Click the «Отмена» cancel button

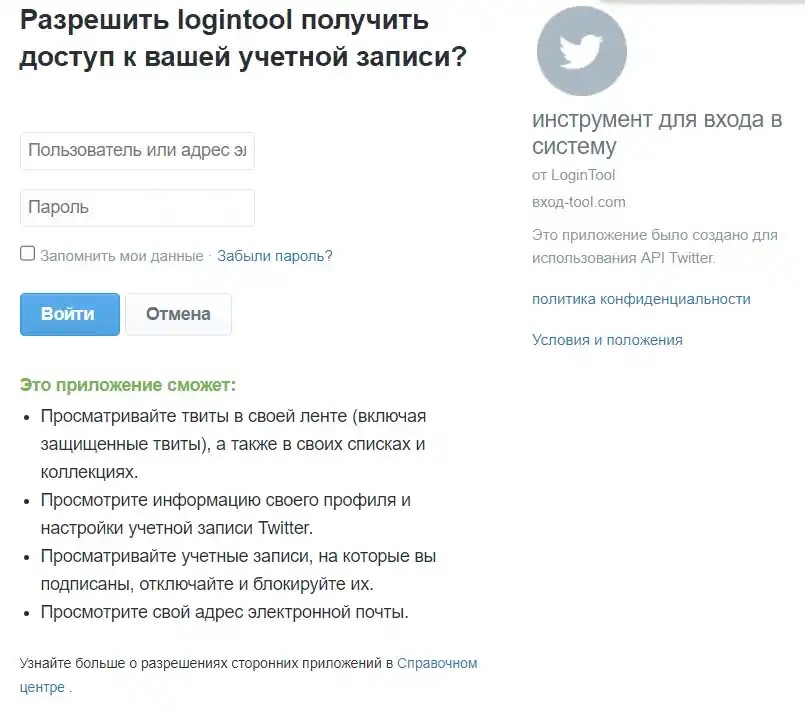coord(178,313)
